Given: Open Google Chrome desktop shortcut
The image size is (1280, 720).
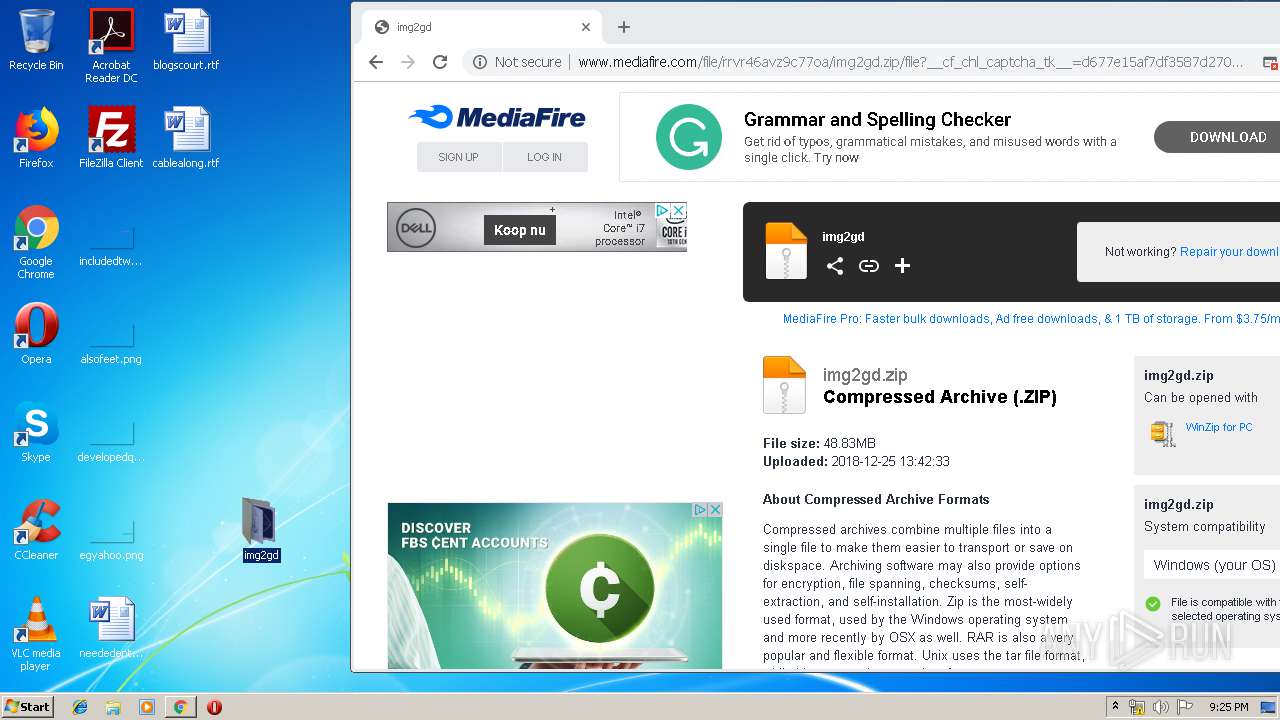Looking at the screenshot, I should tap(36, 242).
